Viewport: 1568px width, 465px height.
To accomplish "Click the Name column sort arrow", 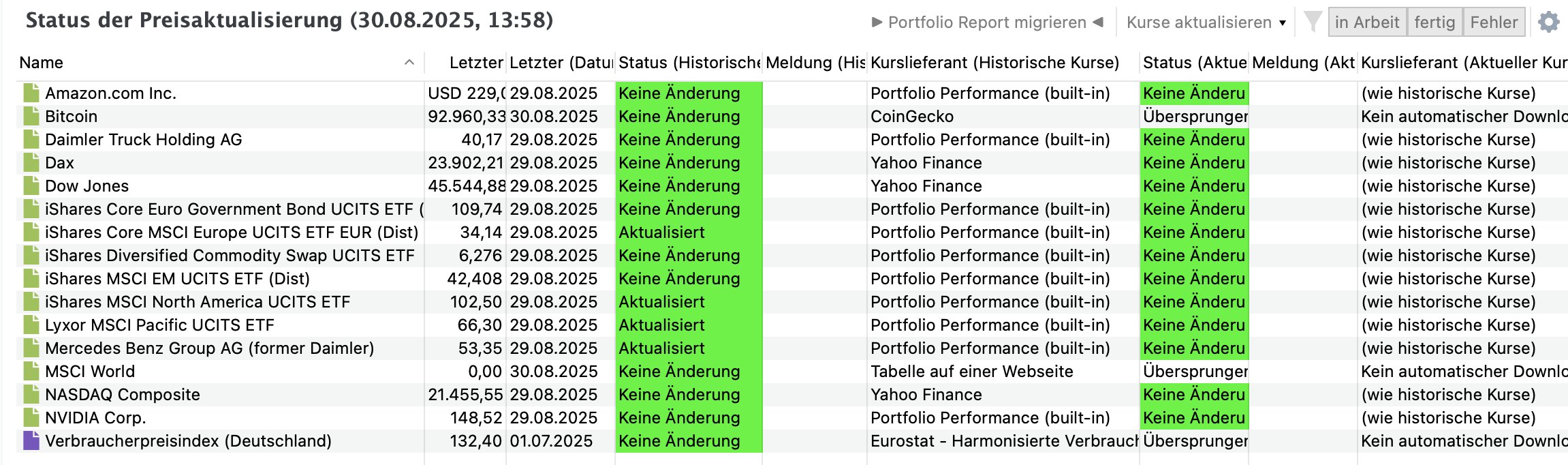I will point(409,63).
